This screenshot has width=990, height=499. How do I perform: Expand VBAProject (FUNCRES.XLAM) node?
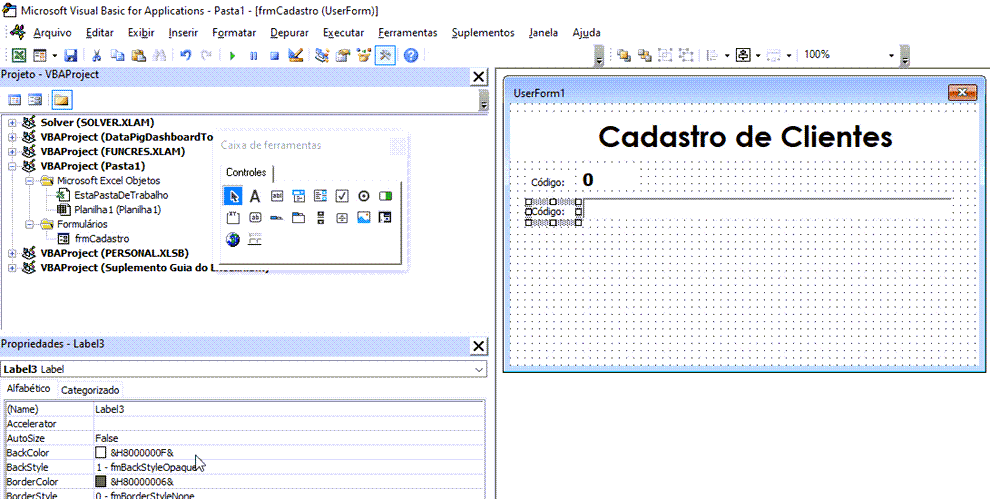(12, 152)
